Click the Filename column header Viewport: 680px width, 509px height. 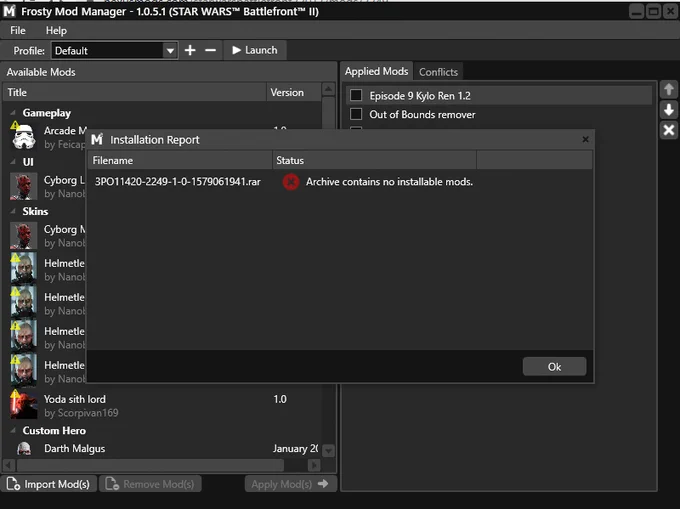pyautogui.click(x=180, y=160)
